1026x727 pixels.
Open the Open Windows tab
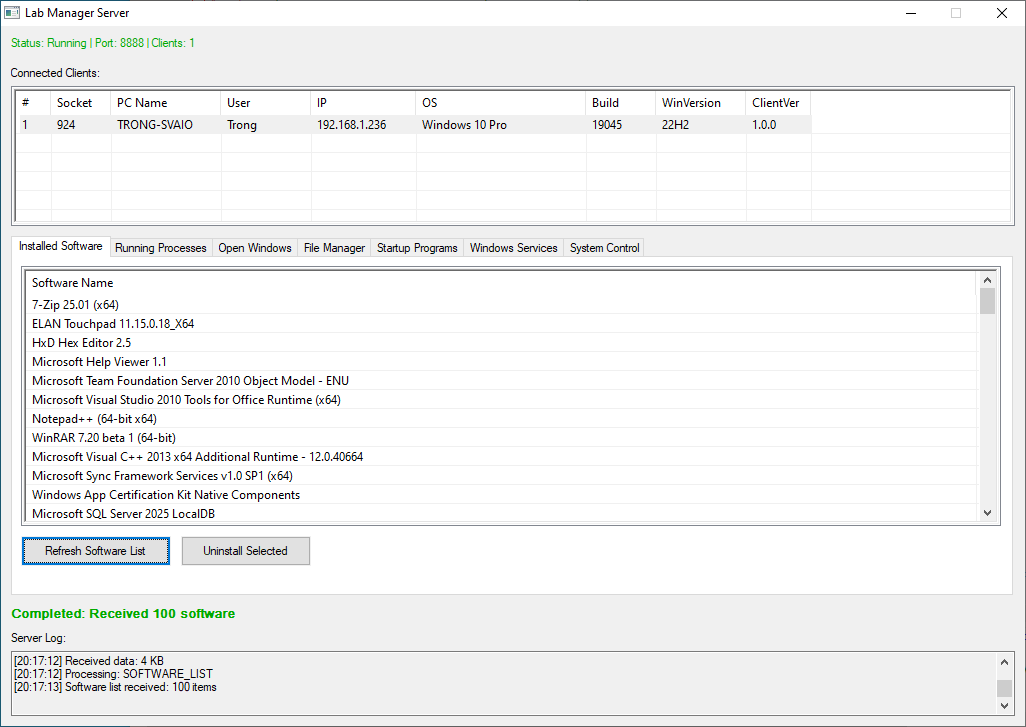point(255,248)
